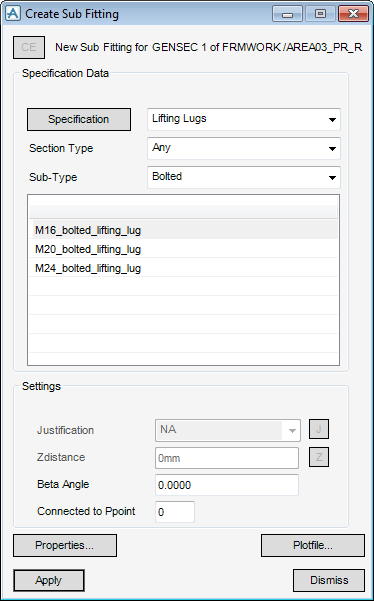Expand the Justification NA dropdown
Screen dimensions: 374x601
click(x=228, y=430)
